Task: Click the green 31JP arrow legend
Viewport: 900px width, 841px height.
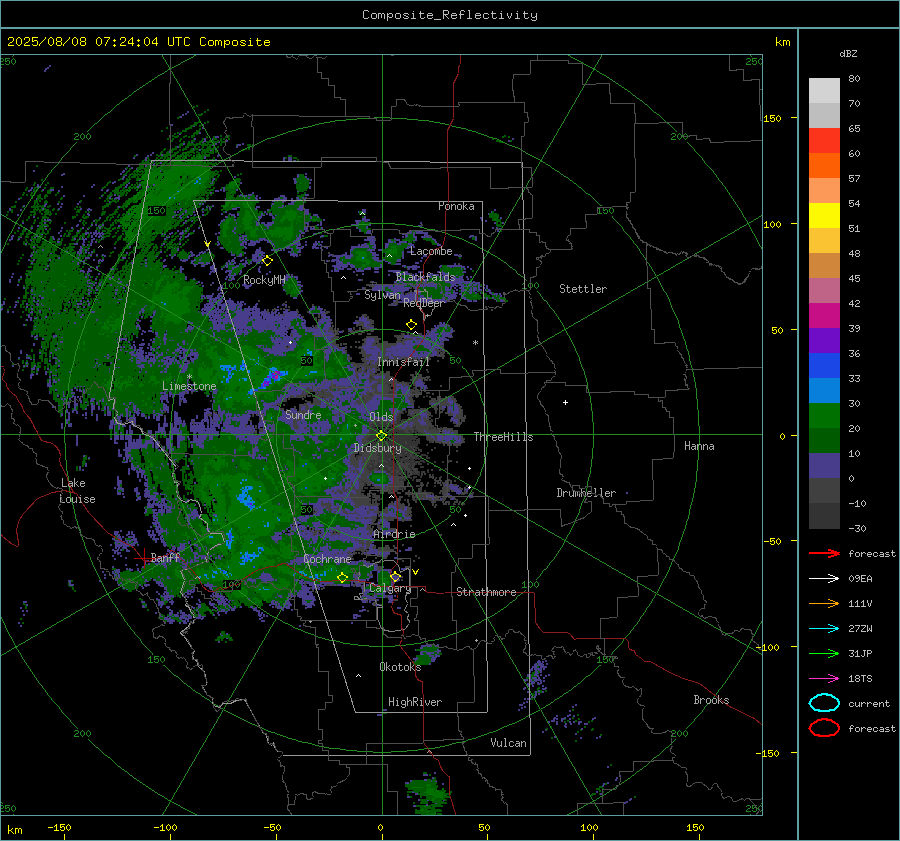Action: [824, 653]
